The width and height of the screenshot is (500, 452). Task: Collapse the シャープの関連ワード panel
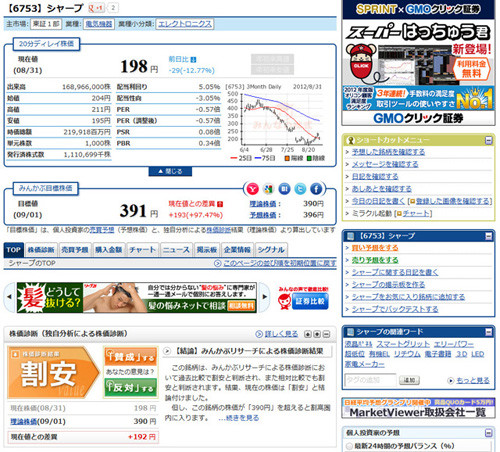(489, 332)
